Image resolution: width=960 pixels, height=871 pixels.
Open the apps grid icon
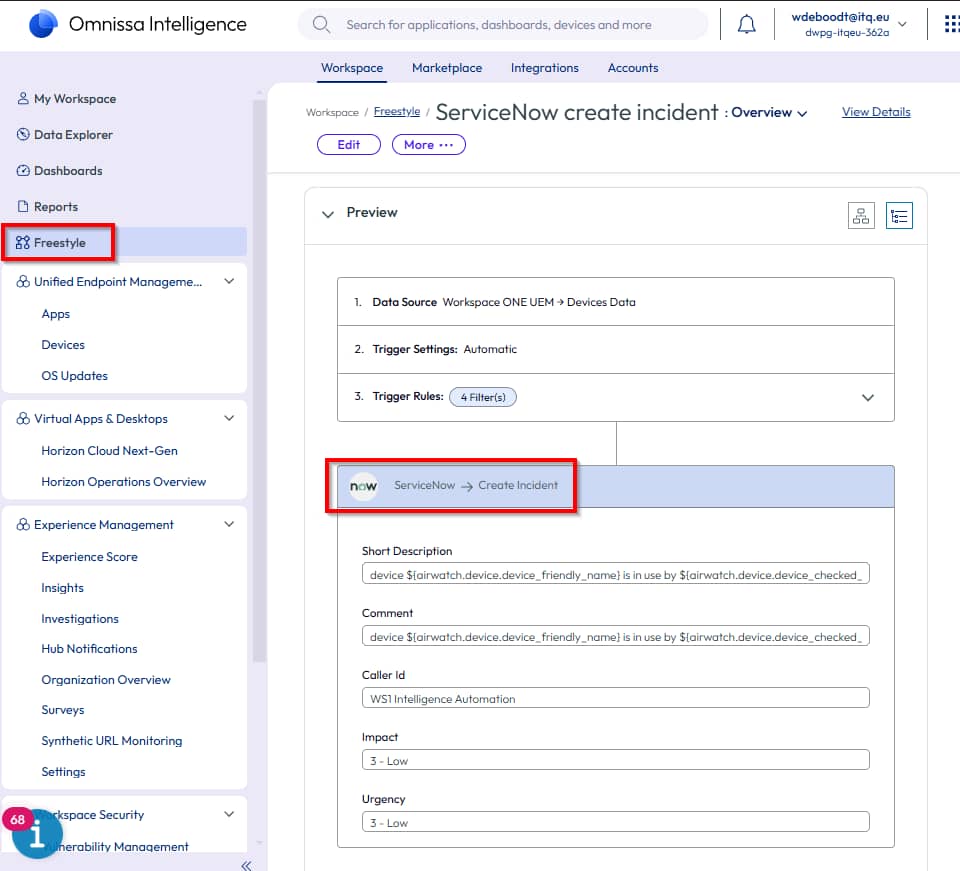[x=952, y=24]
